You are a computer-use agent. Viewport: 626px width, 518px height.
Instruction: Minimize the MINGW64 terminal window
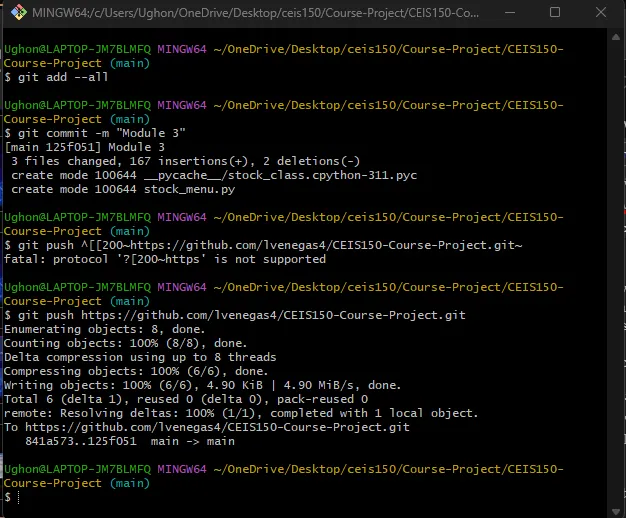pos(510,12)
